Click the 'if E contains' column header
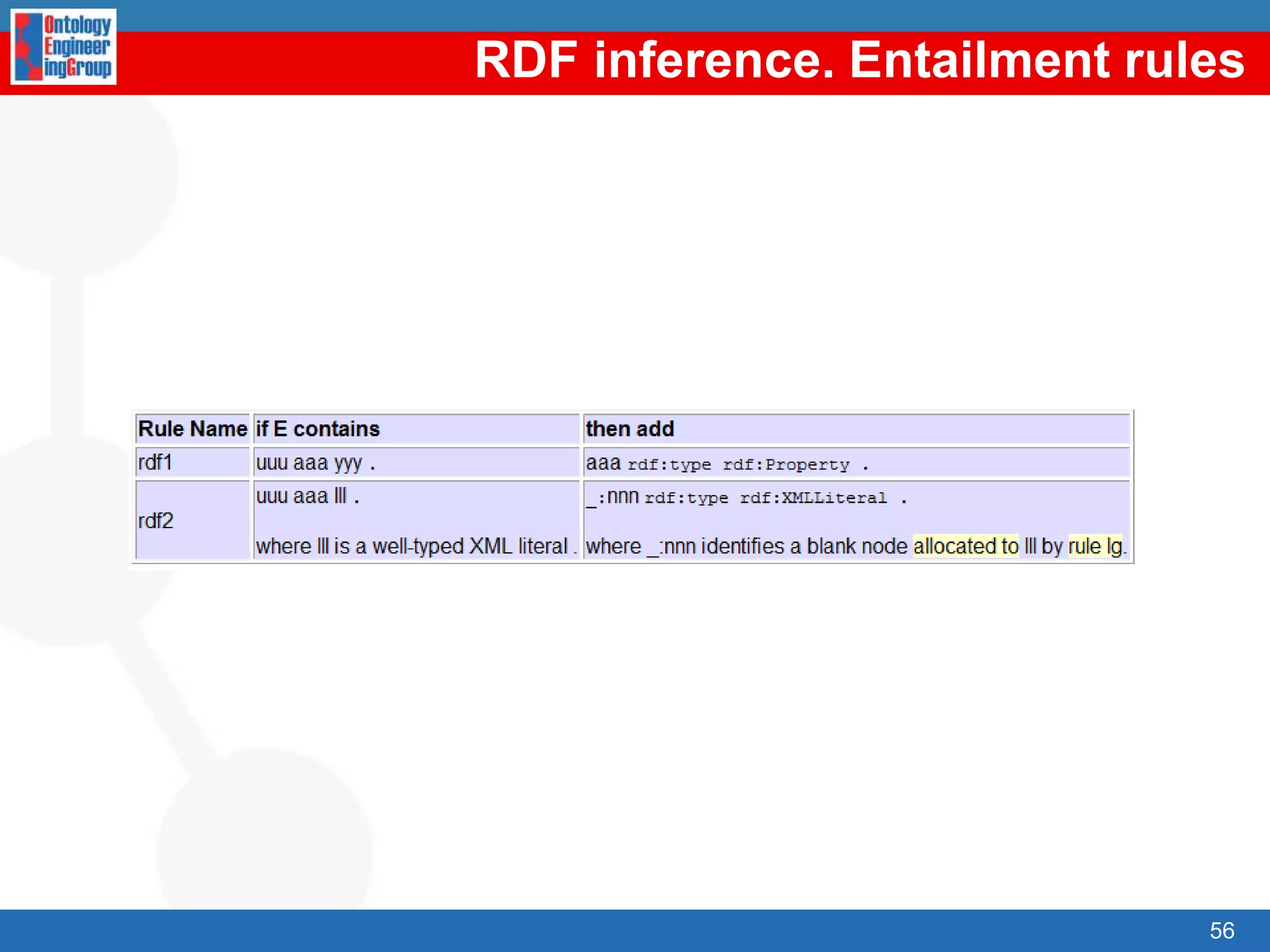1270x952 pixels. (x=317, y=429)
